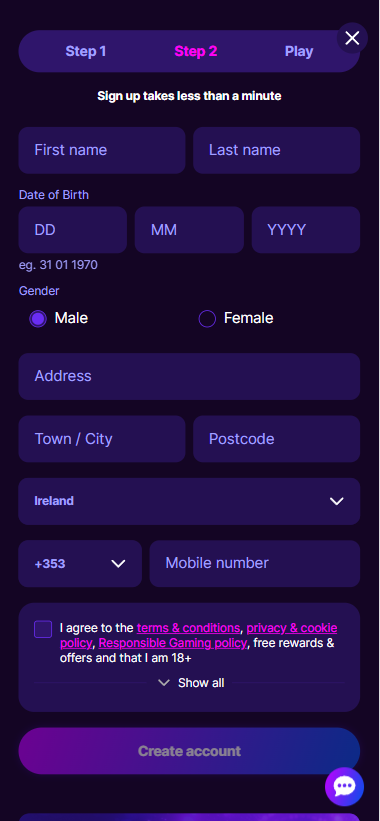Focus the Postcode input field

click(x=276, y=439)
